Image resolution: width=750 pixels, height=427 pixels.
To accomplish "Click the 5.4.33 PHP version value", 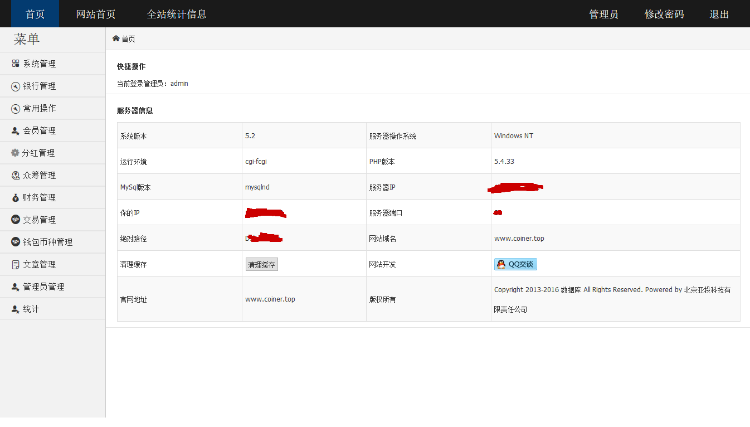I will (504, 162).
